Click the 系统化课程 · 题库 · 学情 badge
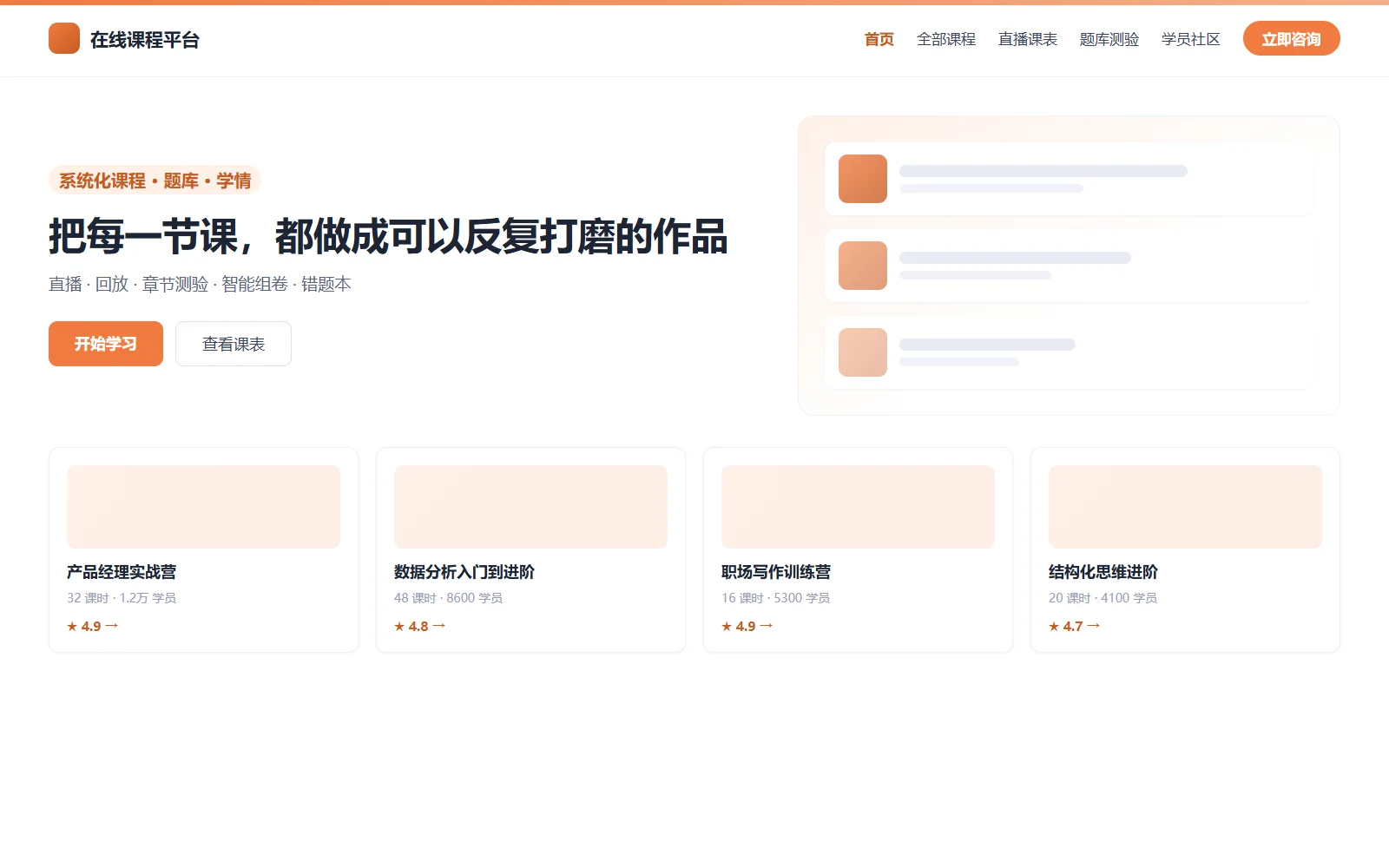 (x=155, y=181)
